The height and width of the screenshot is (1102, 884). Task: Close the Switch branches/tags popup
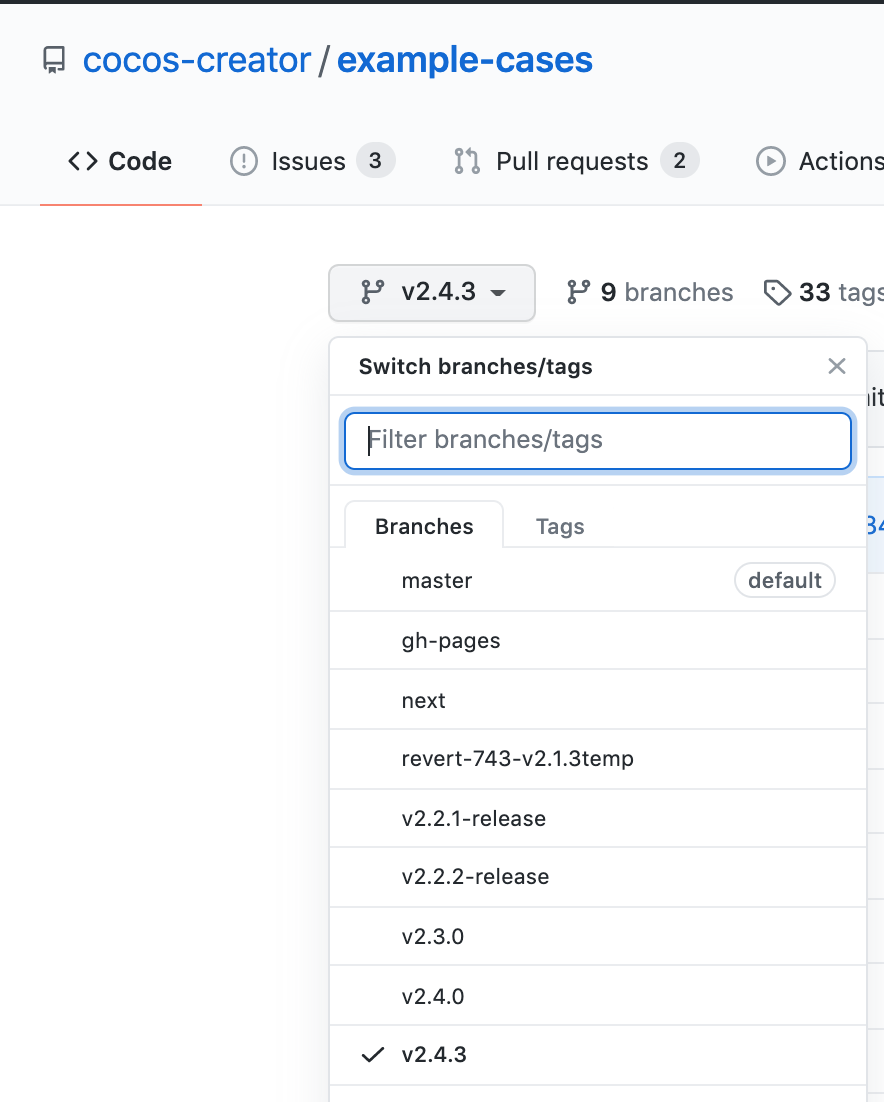pyautogui.click(x=837, y=366)
